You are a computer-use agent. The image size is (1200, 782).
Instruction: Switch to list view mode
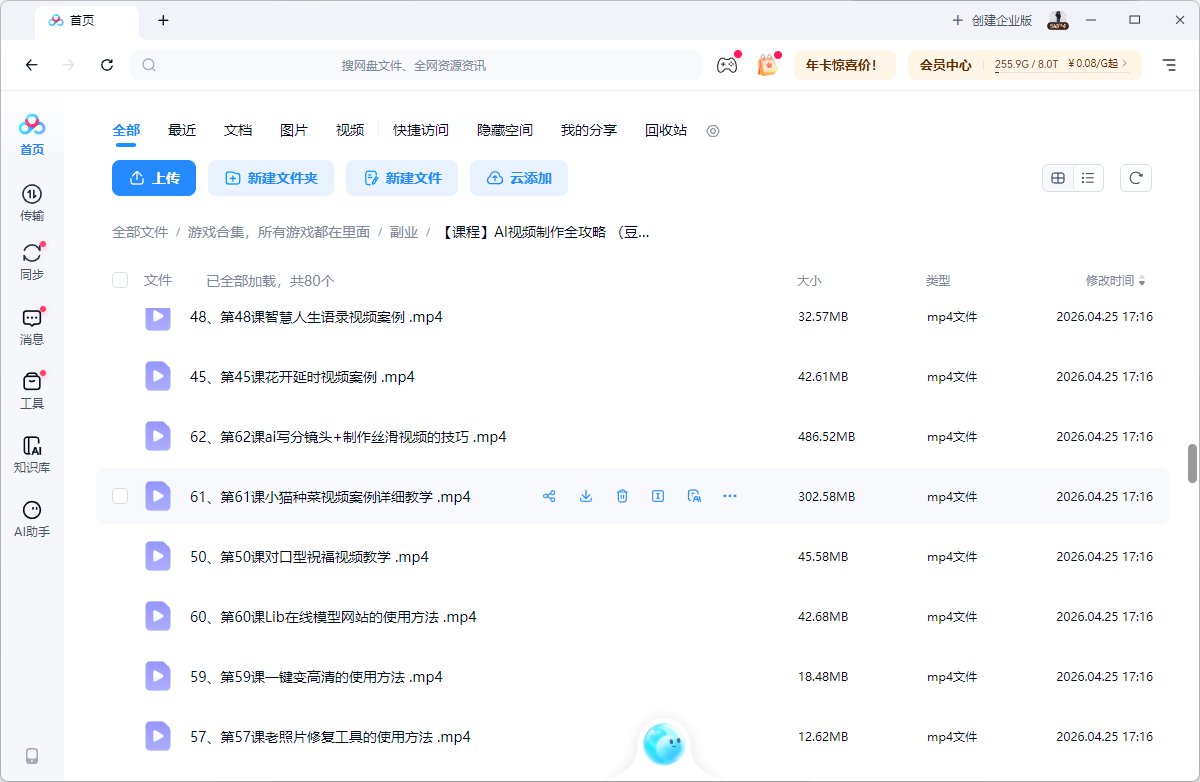pos(1088,178)
